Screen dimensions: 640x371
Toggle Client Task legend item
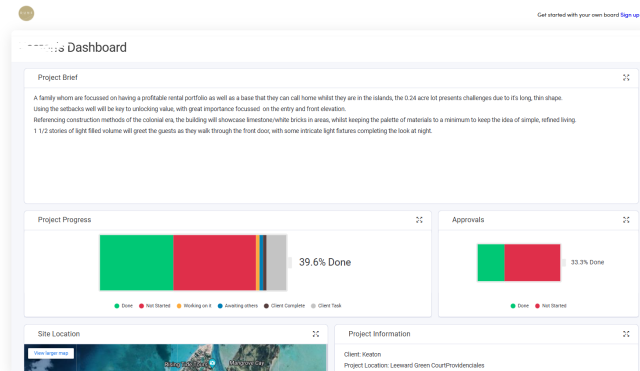(326, 306)
